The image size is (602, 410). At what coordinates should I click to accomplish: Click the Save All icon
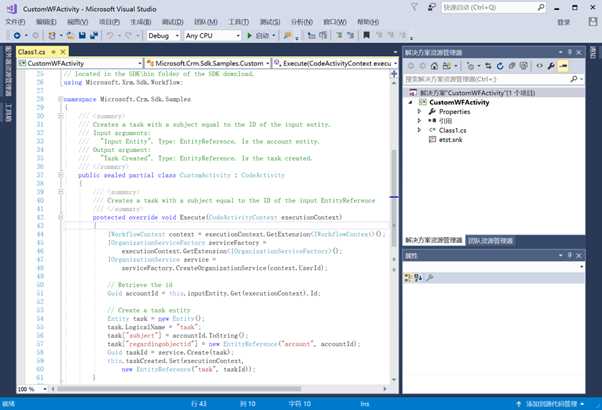coord(94,36)
